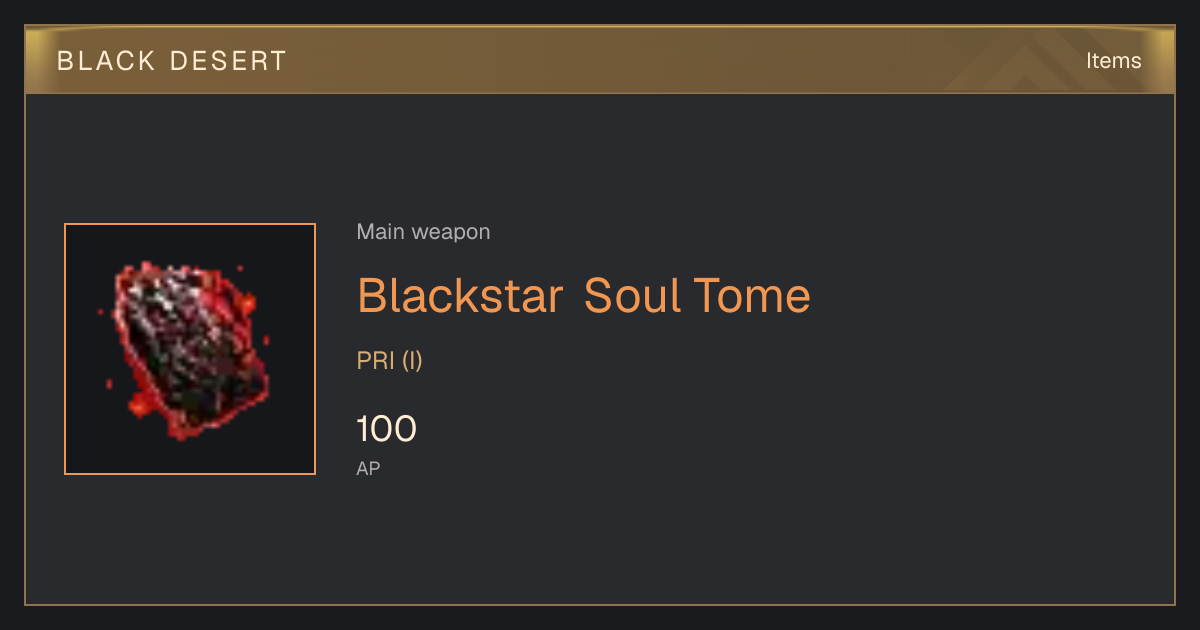Click the word Tome in item title

point(752,296)
